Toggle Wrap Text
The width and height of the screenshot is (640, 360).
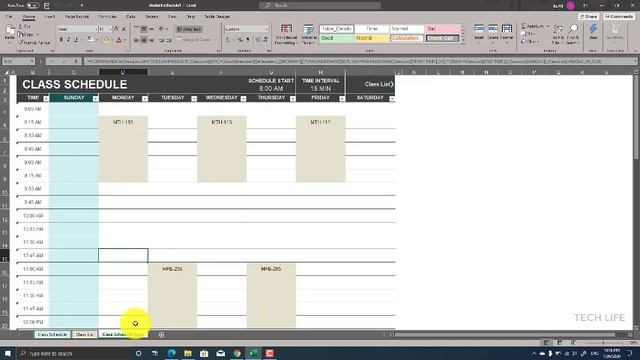click(x=189, y=29)
